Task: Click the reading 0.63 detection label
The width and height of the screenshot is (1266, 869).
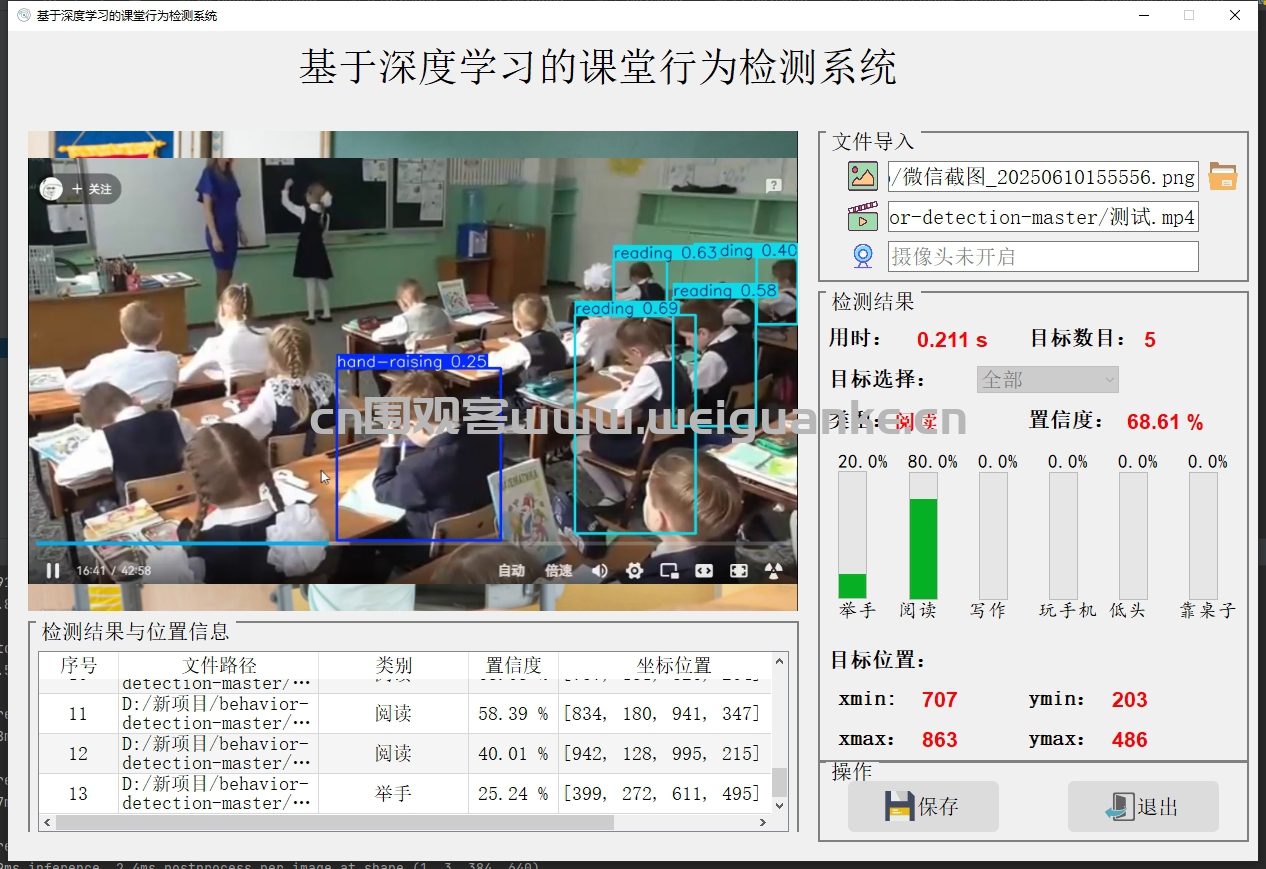Action: point(666,253)
